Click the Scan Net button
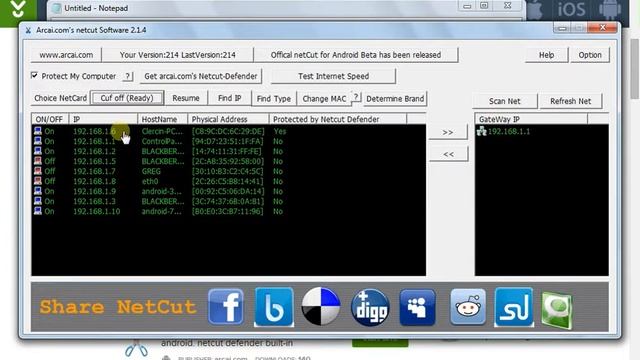This screenshot has width=640, height=360. (505, 101)
